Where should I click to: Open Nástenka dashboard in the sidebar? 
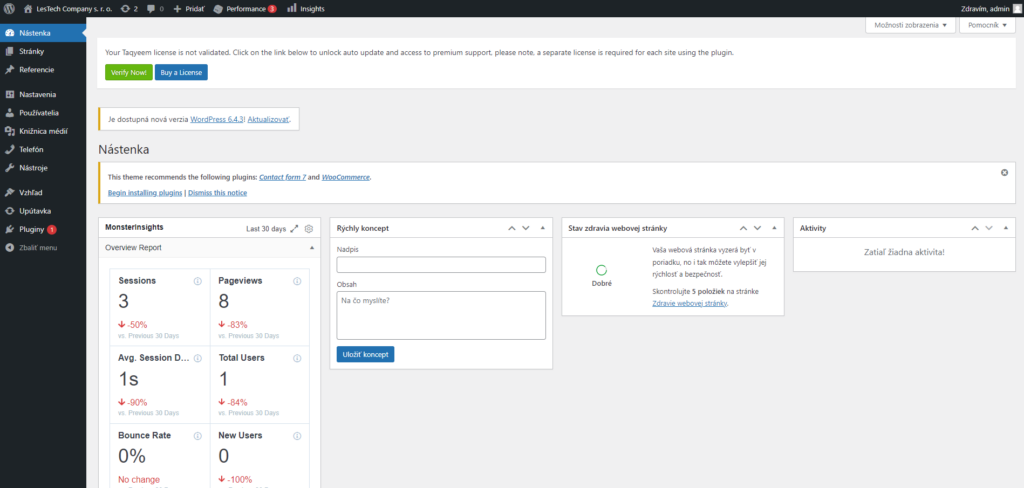point(42,33)
